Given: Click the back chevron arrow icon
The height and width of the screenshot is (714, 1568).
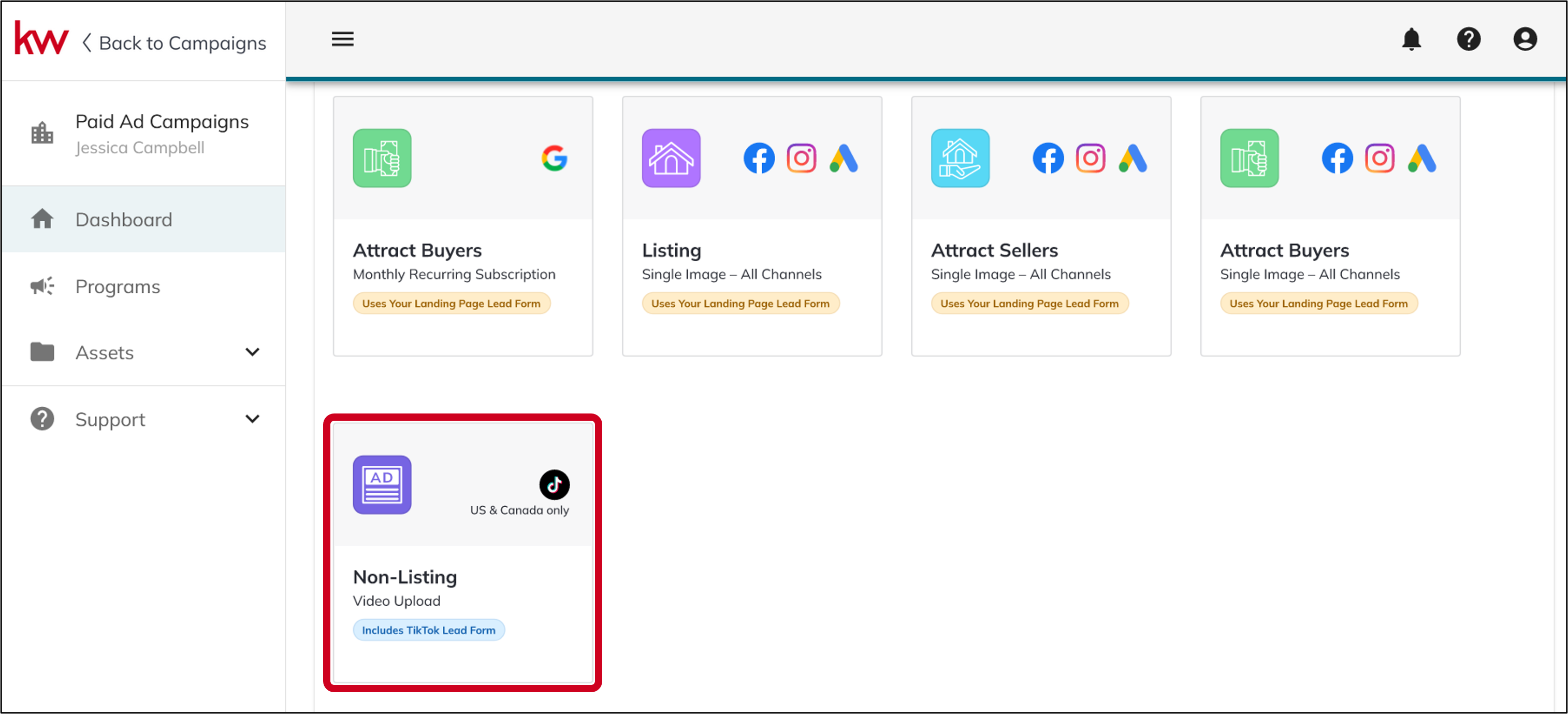Looking at the screenshot, I should click(87, 42).
